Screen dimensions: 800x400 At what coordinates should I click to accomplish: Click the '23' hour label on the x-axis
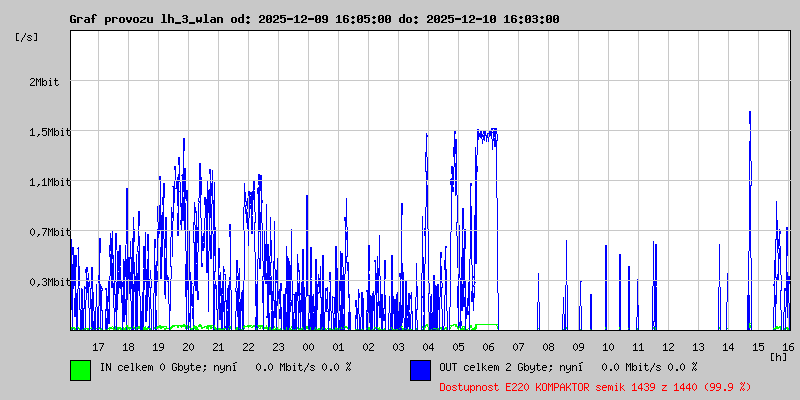pyautogui.click(x=279, y=347)
